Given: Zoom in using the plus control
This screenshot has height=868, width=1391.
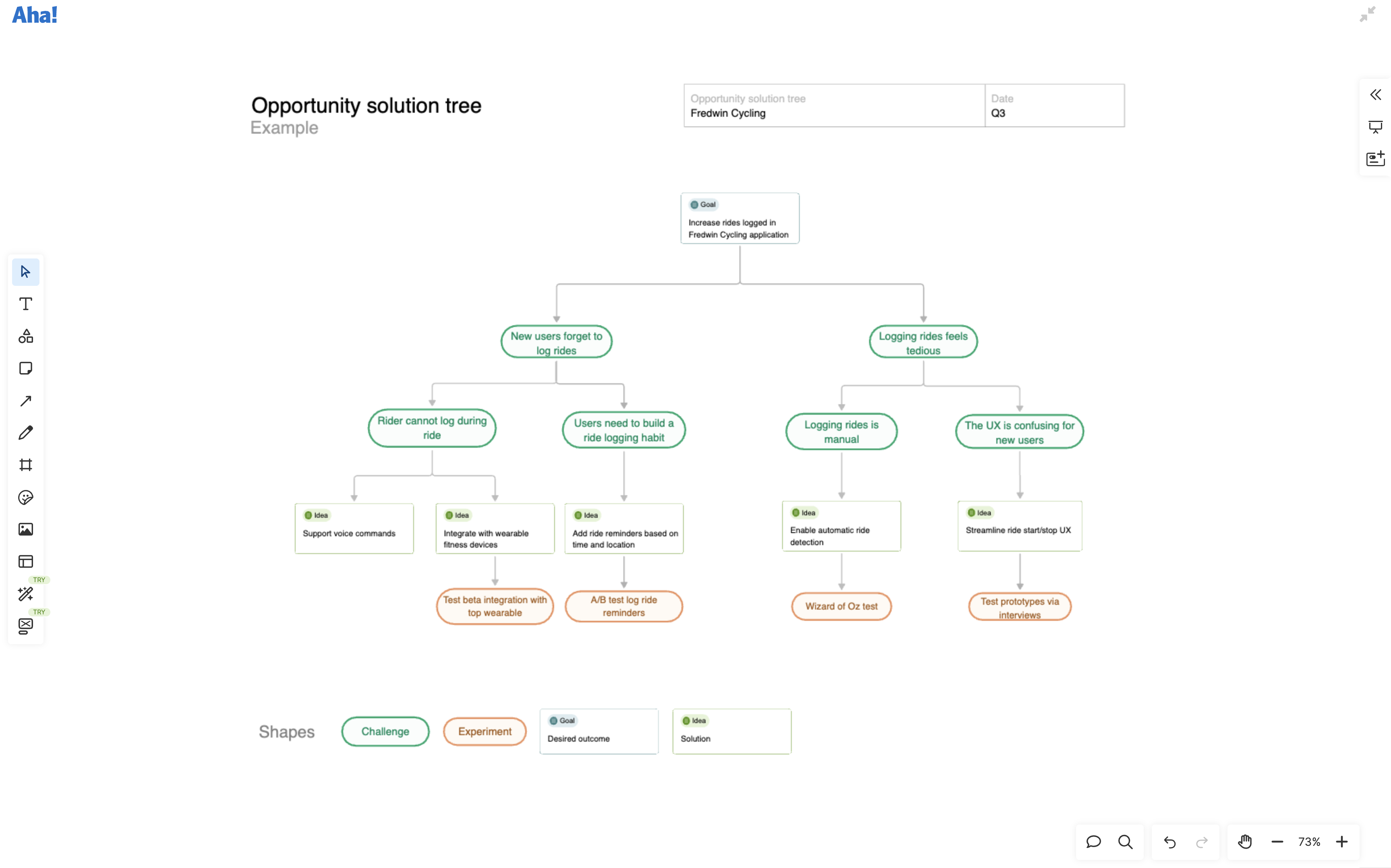Looking at the screenshot, I should pos(1343,841).
